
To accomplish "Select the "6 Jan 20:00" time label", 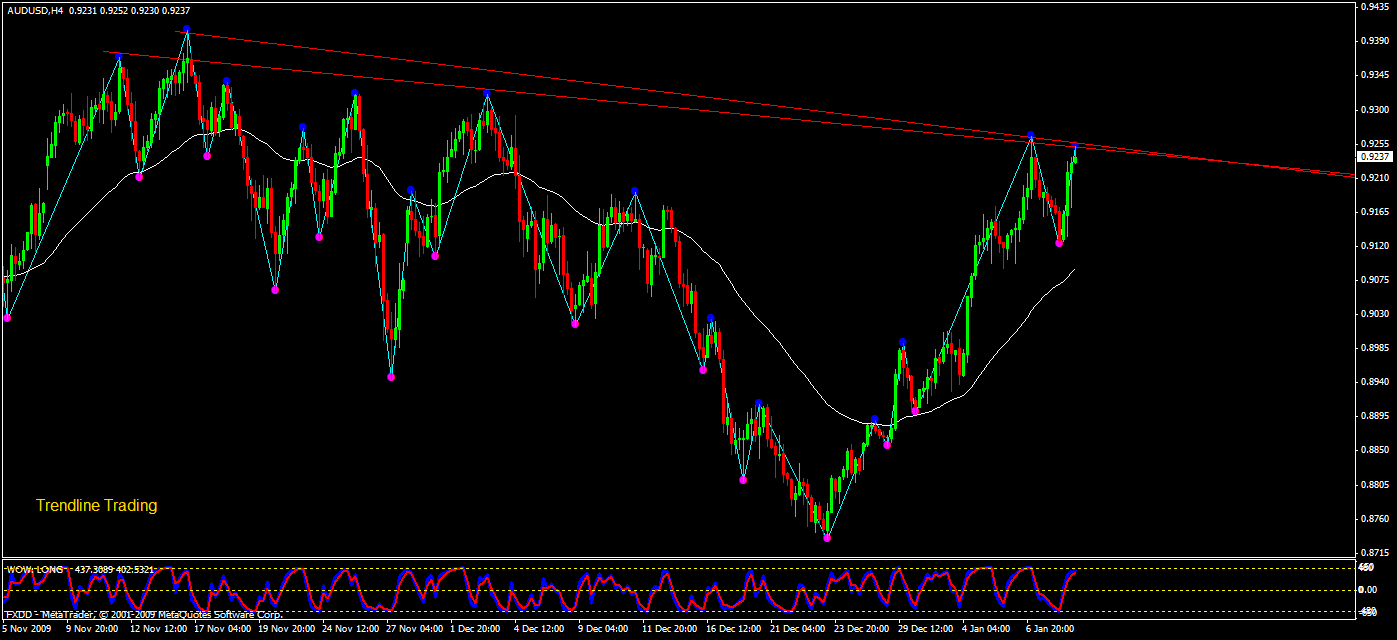I will (1050, 629).
